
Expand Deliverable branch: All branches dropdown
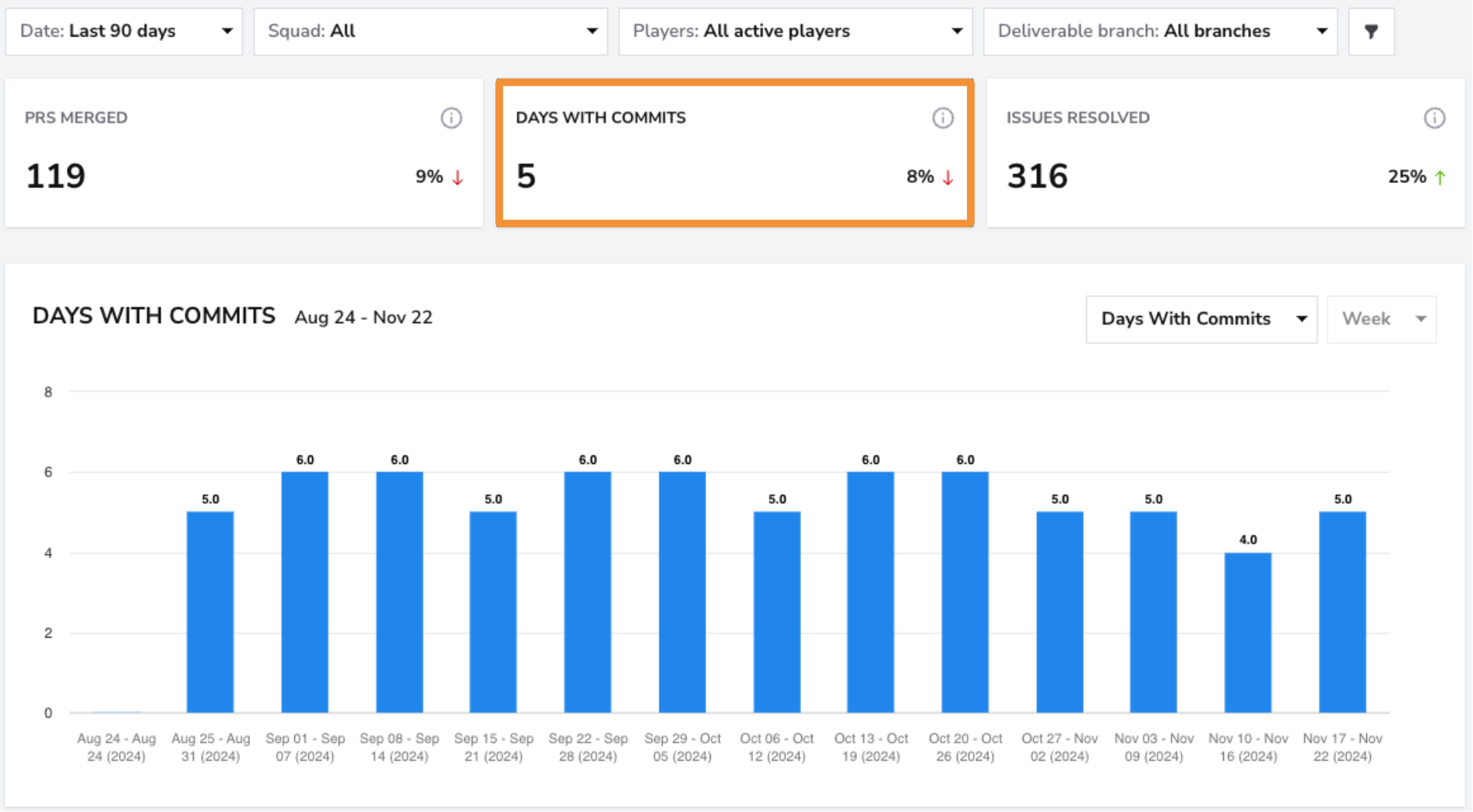click(1161, 31)
